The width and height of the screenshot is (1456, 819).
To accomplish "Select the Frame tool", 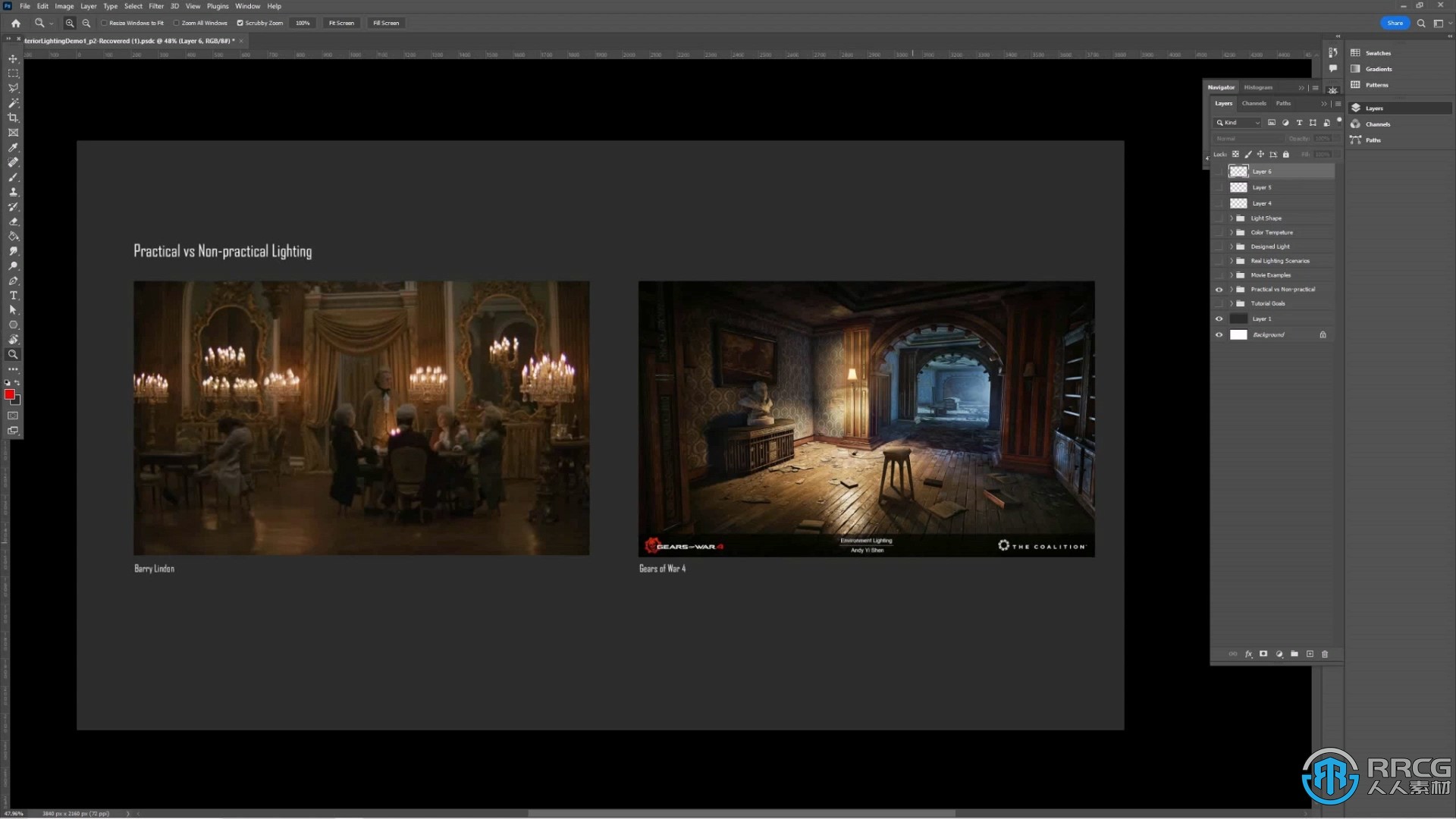I will (13, 133).
